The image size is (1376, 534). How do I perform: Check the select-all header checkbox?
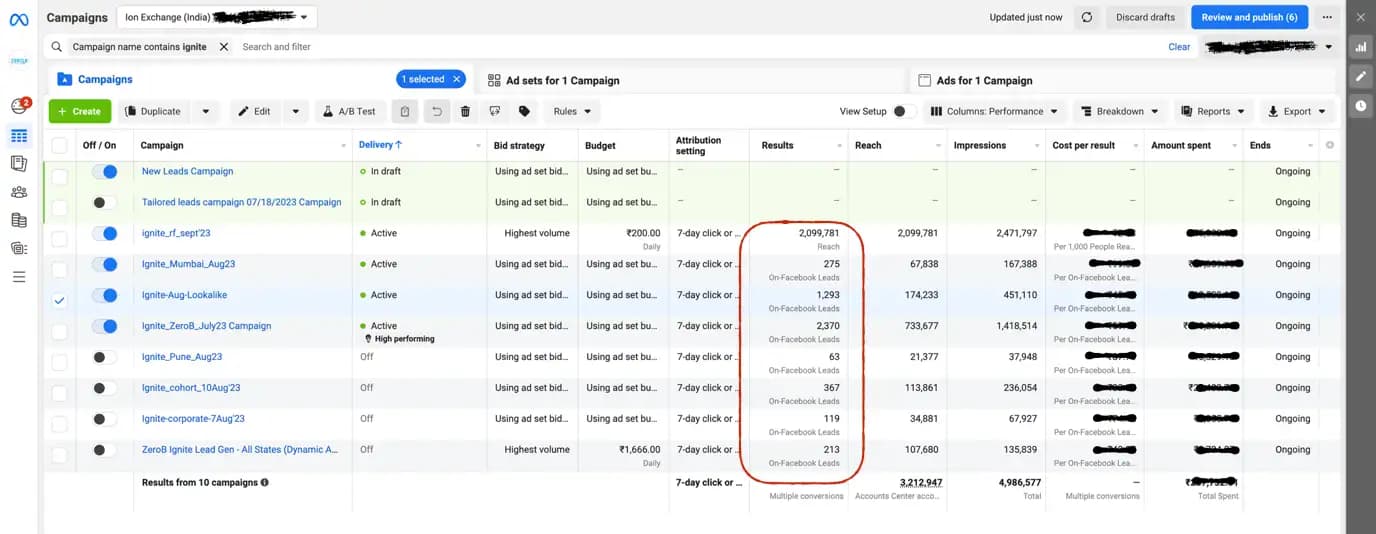point(59,146)
